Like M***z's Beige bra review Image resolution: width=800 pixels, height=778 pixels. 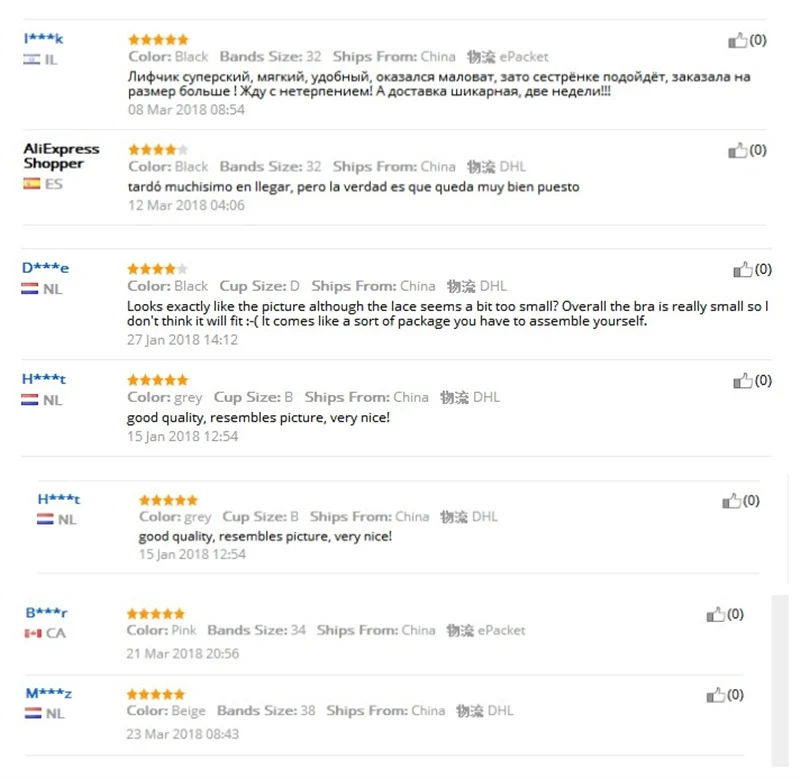(x=715, y=695)
